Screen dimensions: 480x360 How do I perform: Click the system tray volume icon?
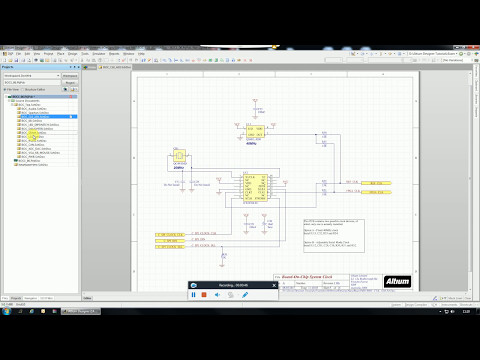pos(452,311)
